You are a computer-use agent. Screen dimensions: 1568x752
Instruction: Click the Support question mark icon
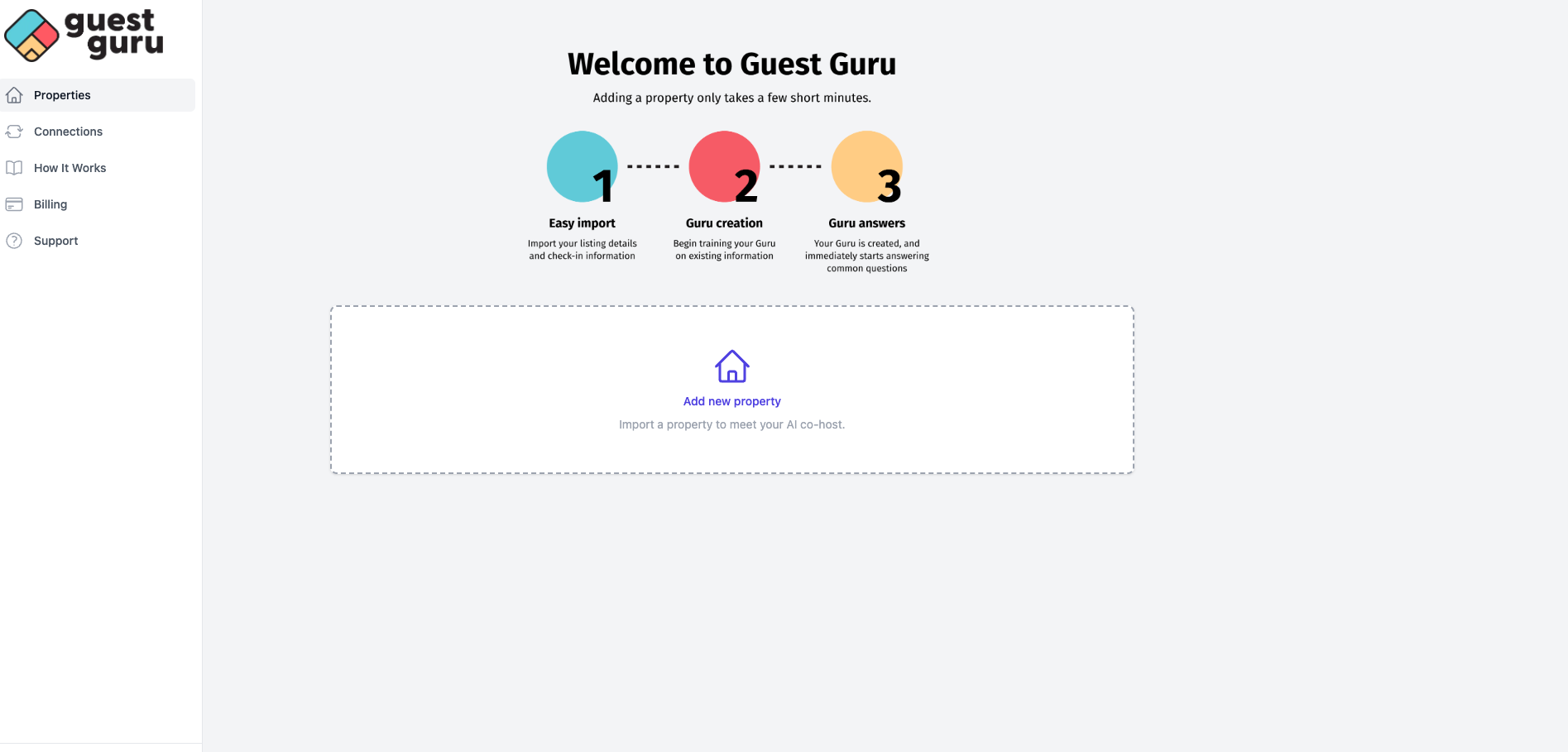[14, 241]
